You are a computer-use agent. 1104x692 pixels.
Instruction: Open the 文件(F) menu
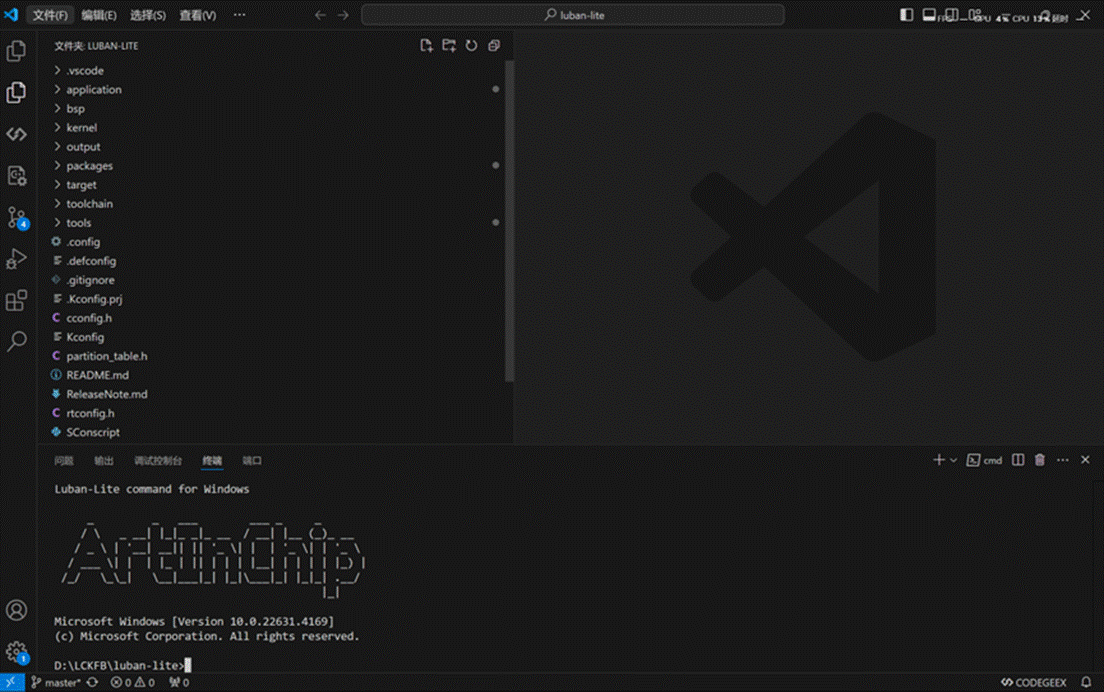(50, 15)
